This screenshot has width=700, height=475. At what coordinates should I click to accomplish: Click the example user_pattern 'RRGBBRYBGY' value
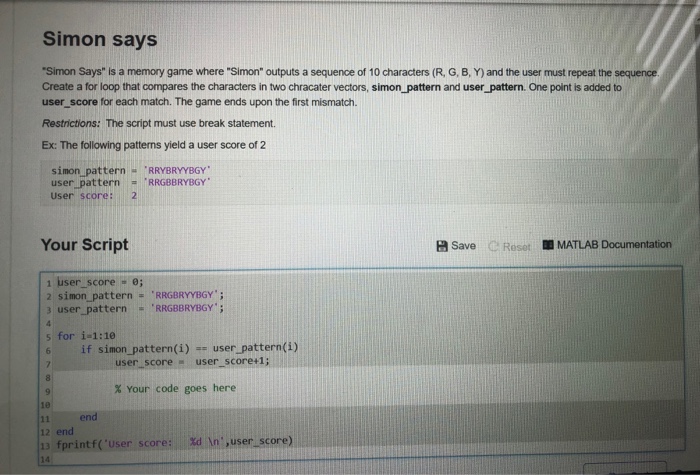pos(177,182)
